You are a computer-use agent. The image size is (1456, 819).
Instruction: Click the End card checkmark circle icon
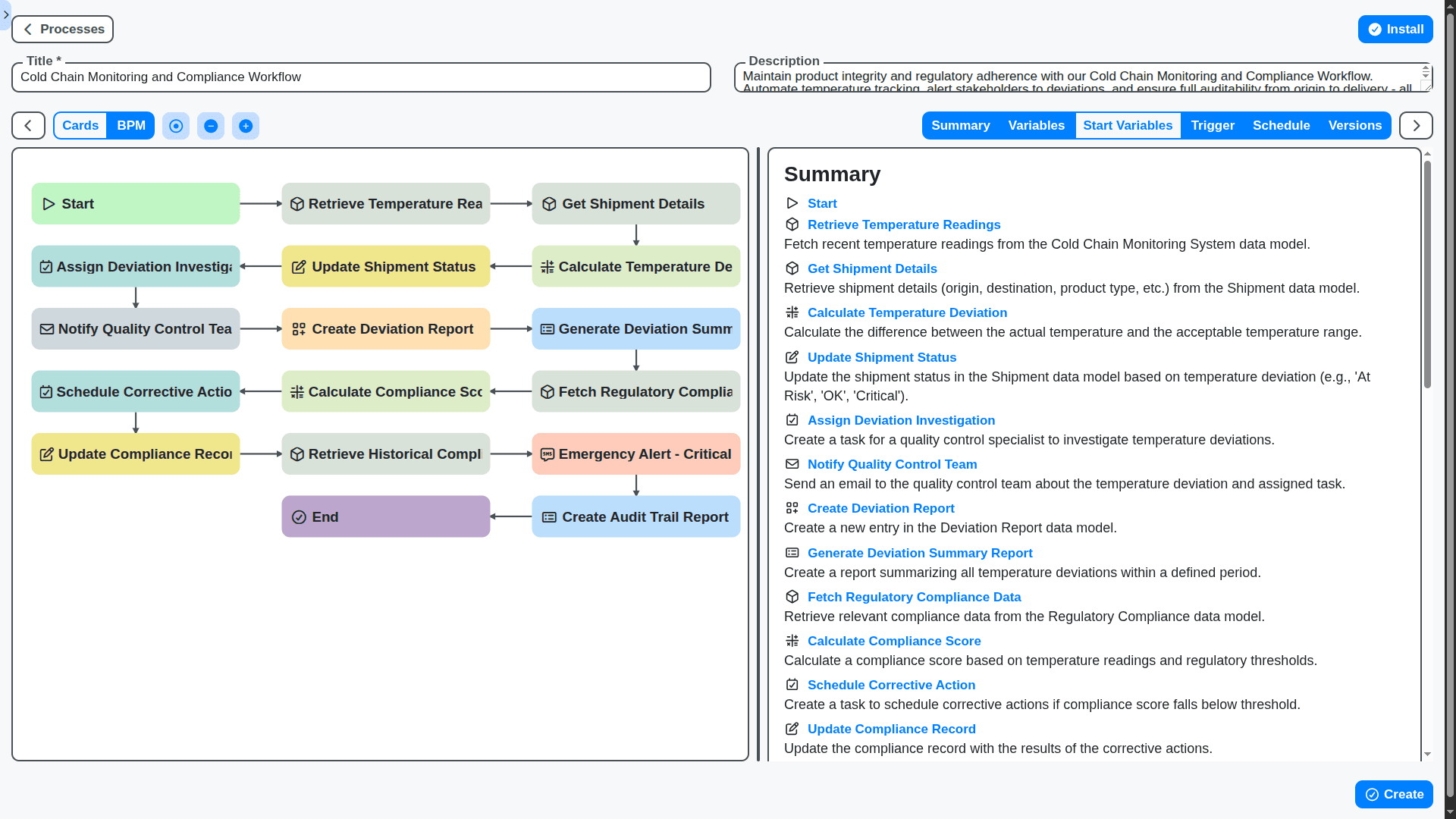(x=299, y=517)
